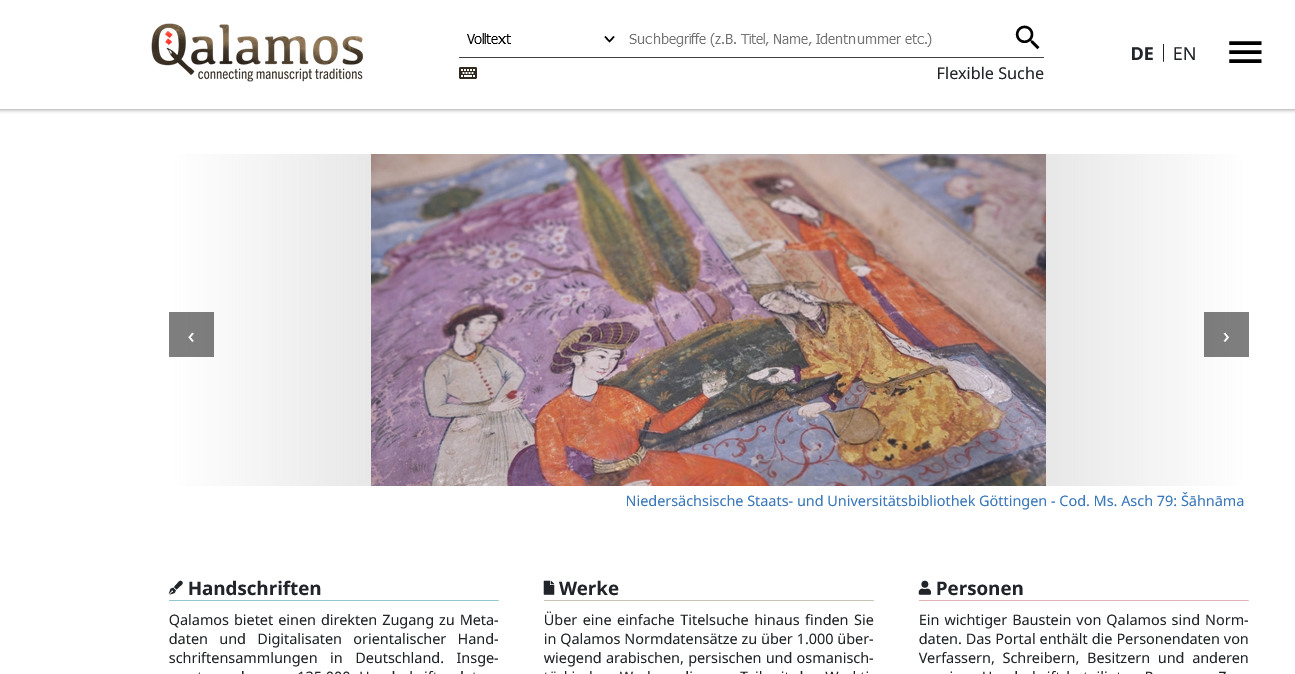This screenshot has height=674, width=1295.
Task: Click the Qalamos logo
Action: (x=257, y=52)
